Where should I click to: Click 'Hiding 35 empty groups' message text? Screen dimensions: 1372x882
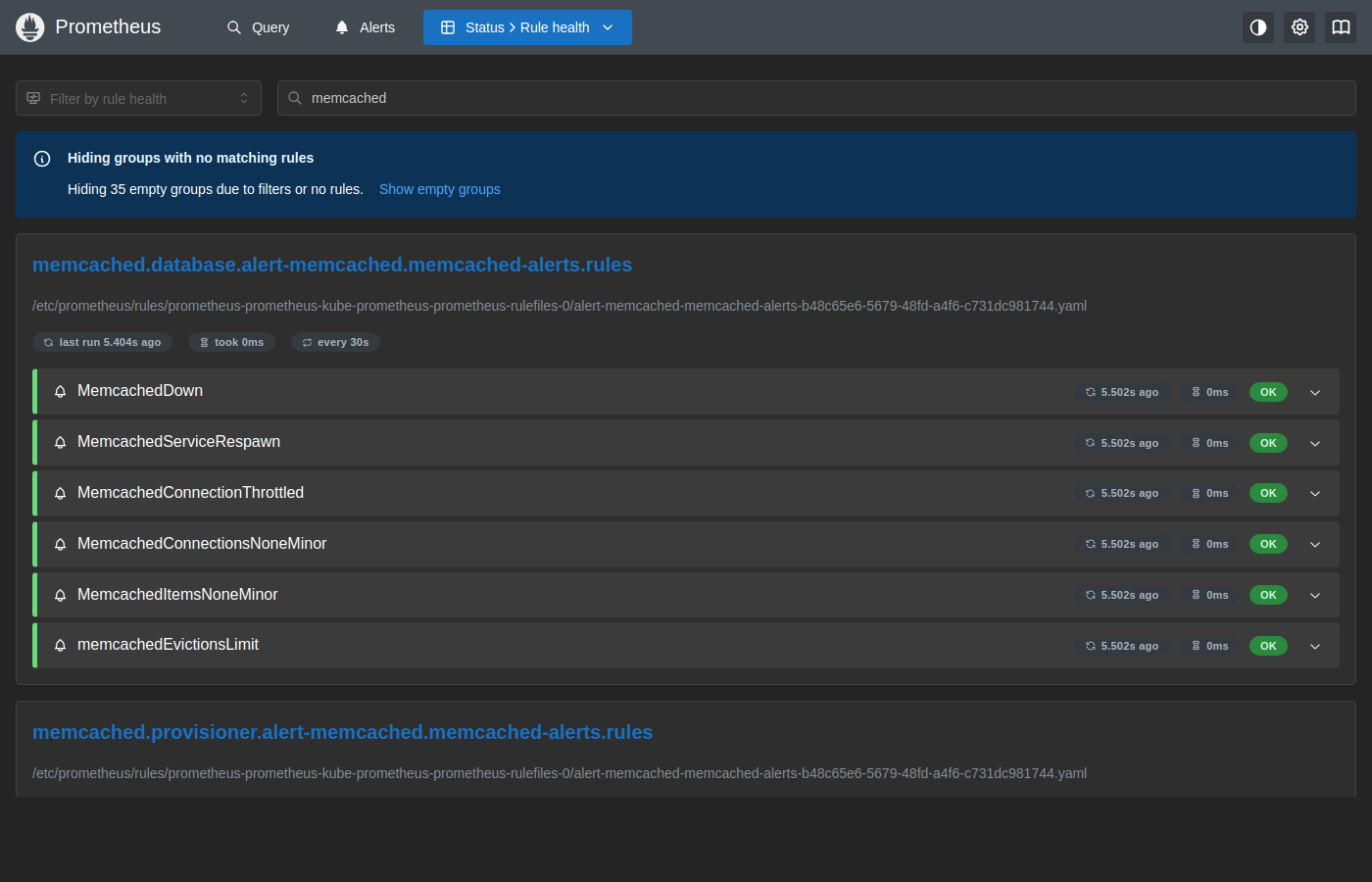[215, 189]
